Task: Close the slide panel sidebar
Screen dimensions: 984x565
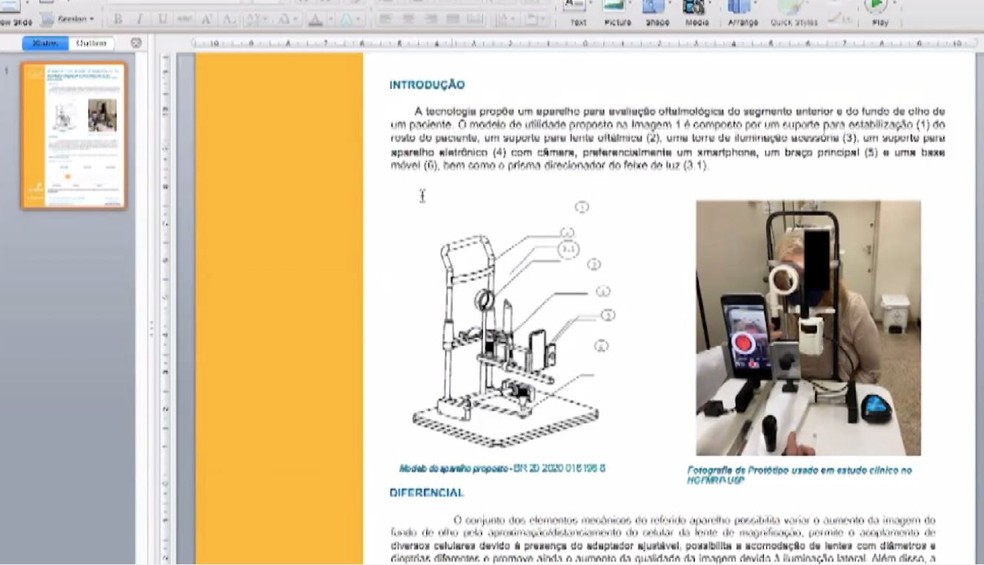Action: pos(136,43)
